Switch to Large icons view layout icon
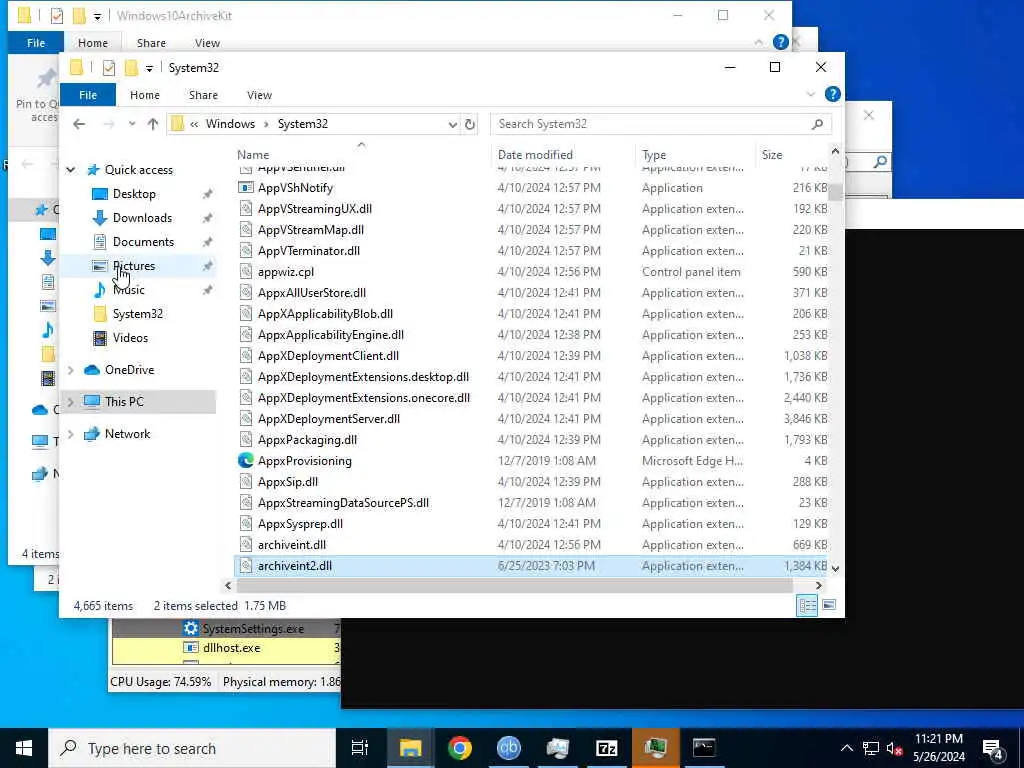 tap(829, 605)
